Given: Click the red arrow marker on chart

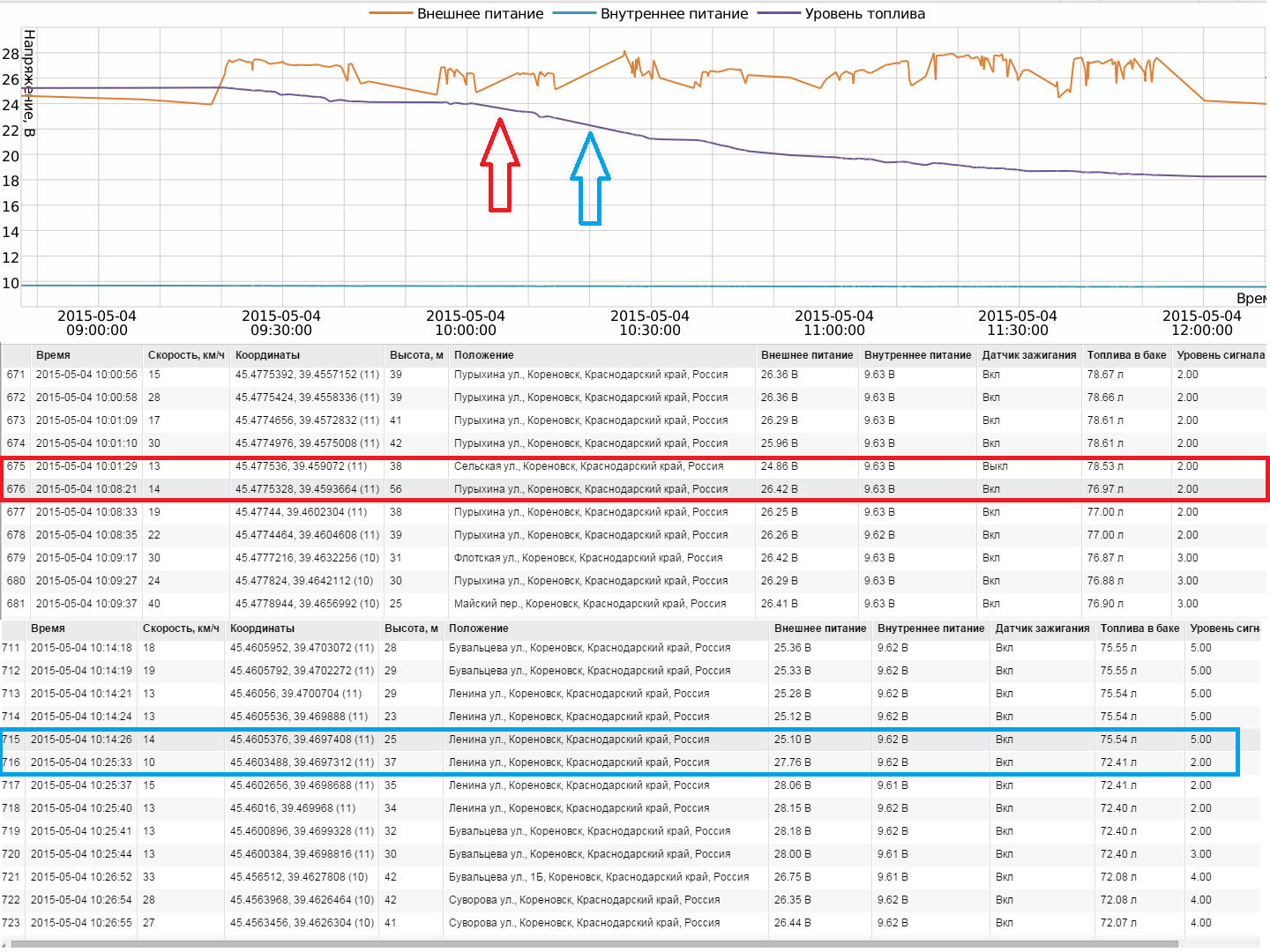Looking at the screenshot, I should click(499, 166).
